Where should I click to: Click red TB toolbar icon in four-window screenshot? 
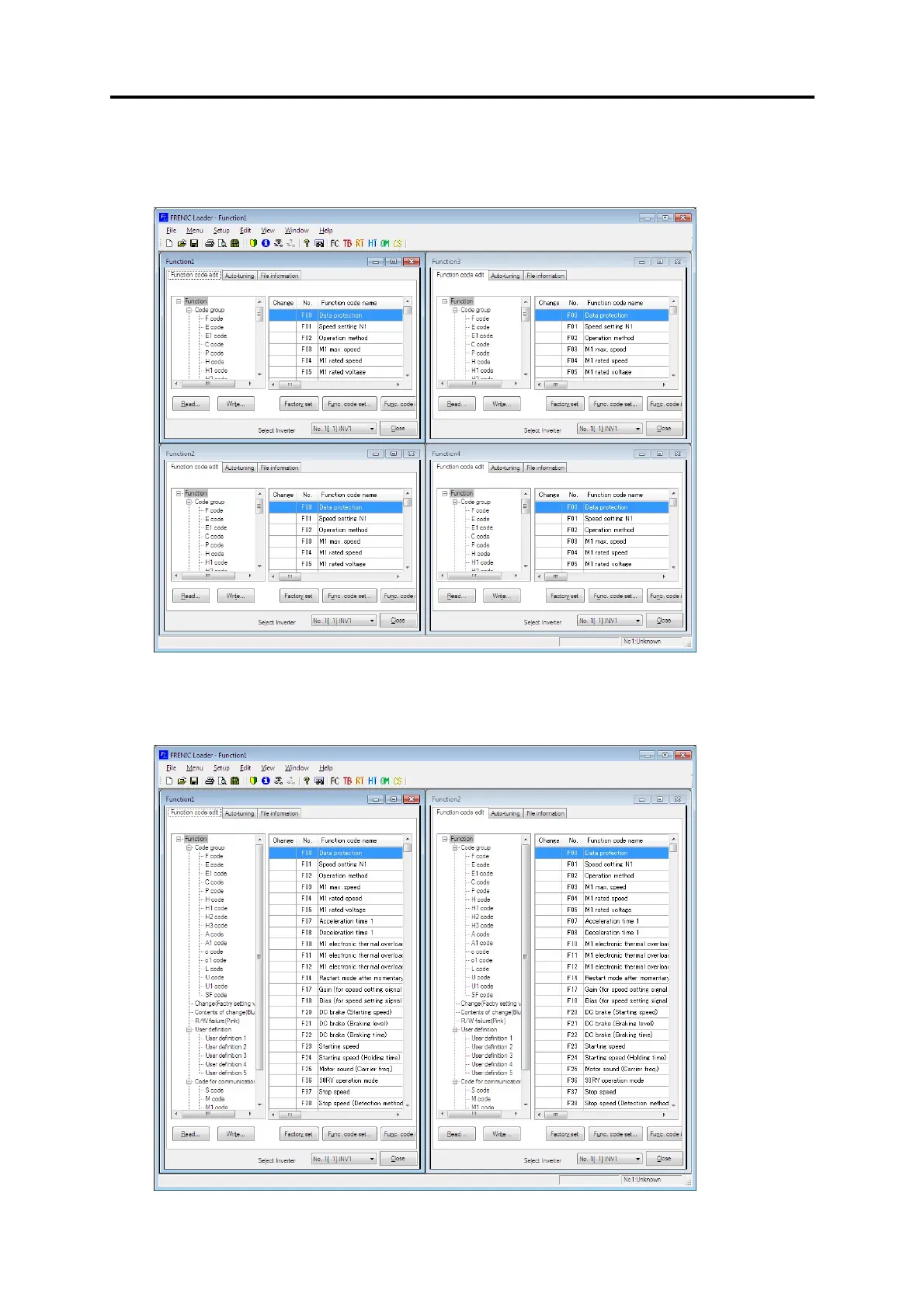[x=347, y=243]
